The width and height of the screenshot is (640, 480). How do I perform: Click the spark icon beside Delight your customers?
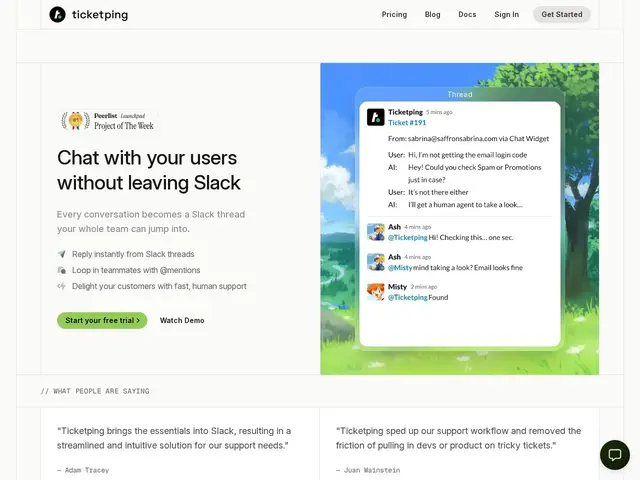coord(62,286)
